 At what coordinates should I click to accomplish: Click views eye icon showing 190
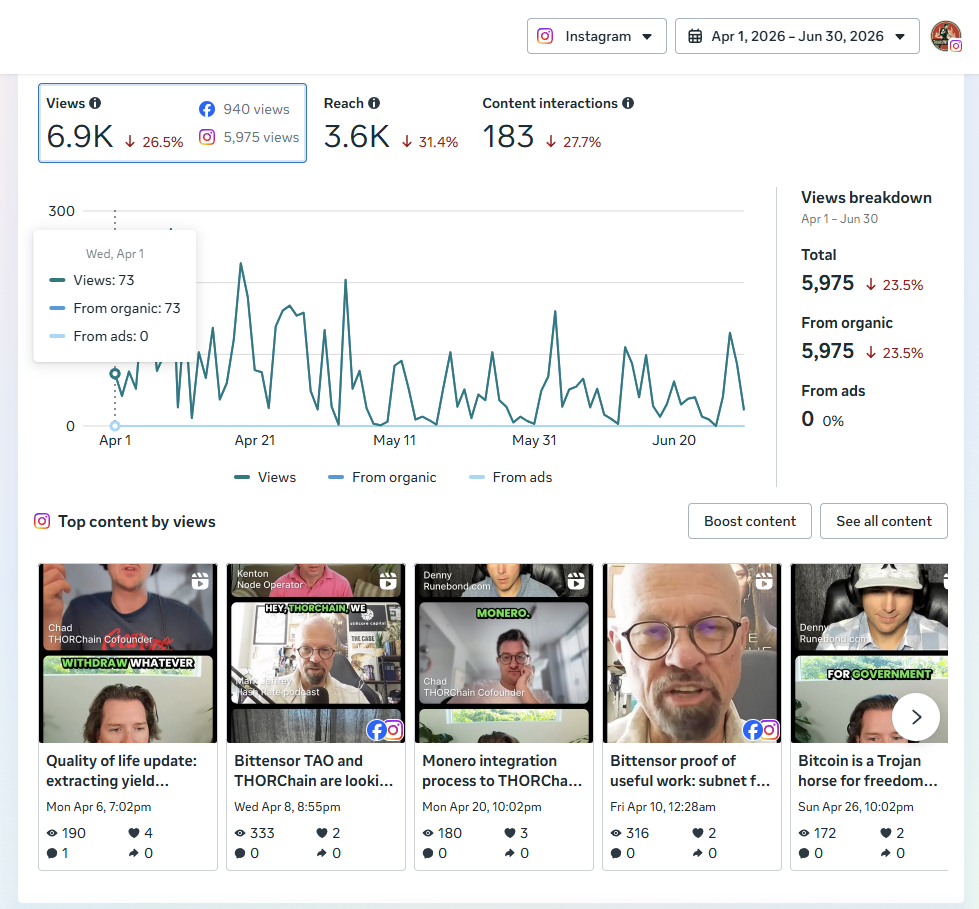pyautogui.click(x=52, y=833)
